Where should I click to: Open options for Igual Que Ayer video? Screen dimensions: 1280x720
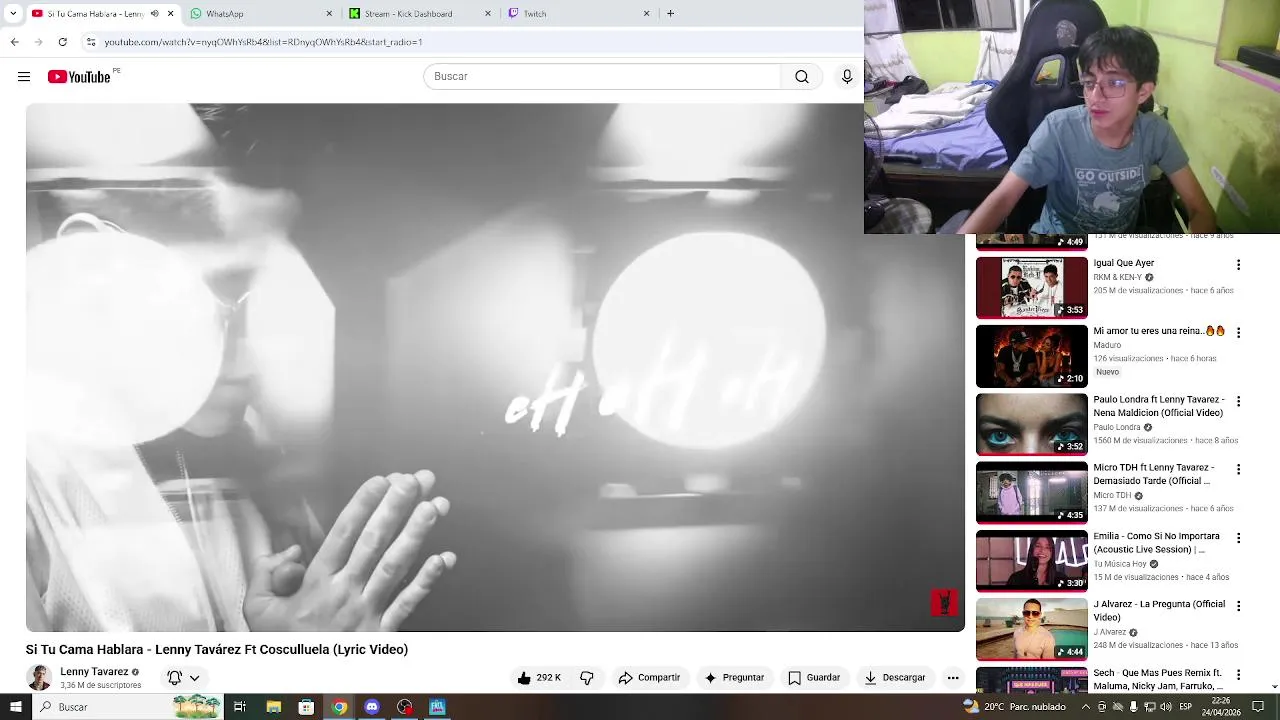coord(1238,265)
